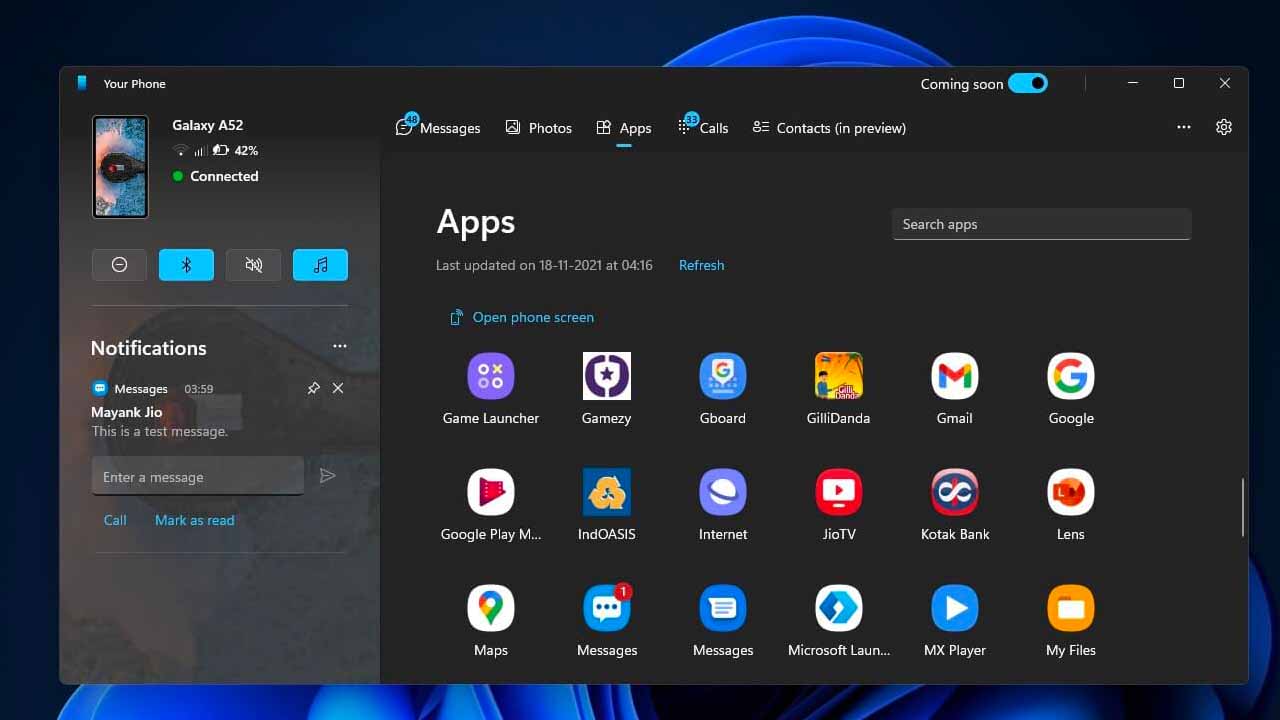Send the message with arrow icon
This screenshot has height=720, width=1280.
point(327,476)
